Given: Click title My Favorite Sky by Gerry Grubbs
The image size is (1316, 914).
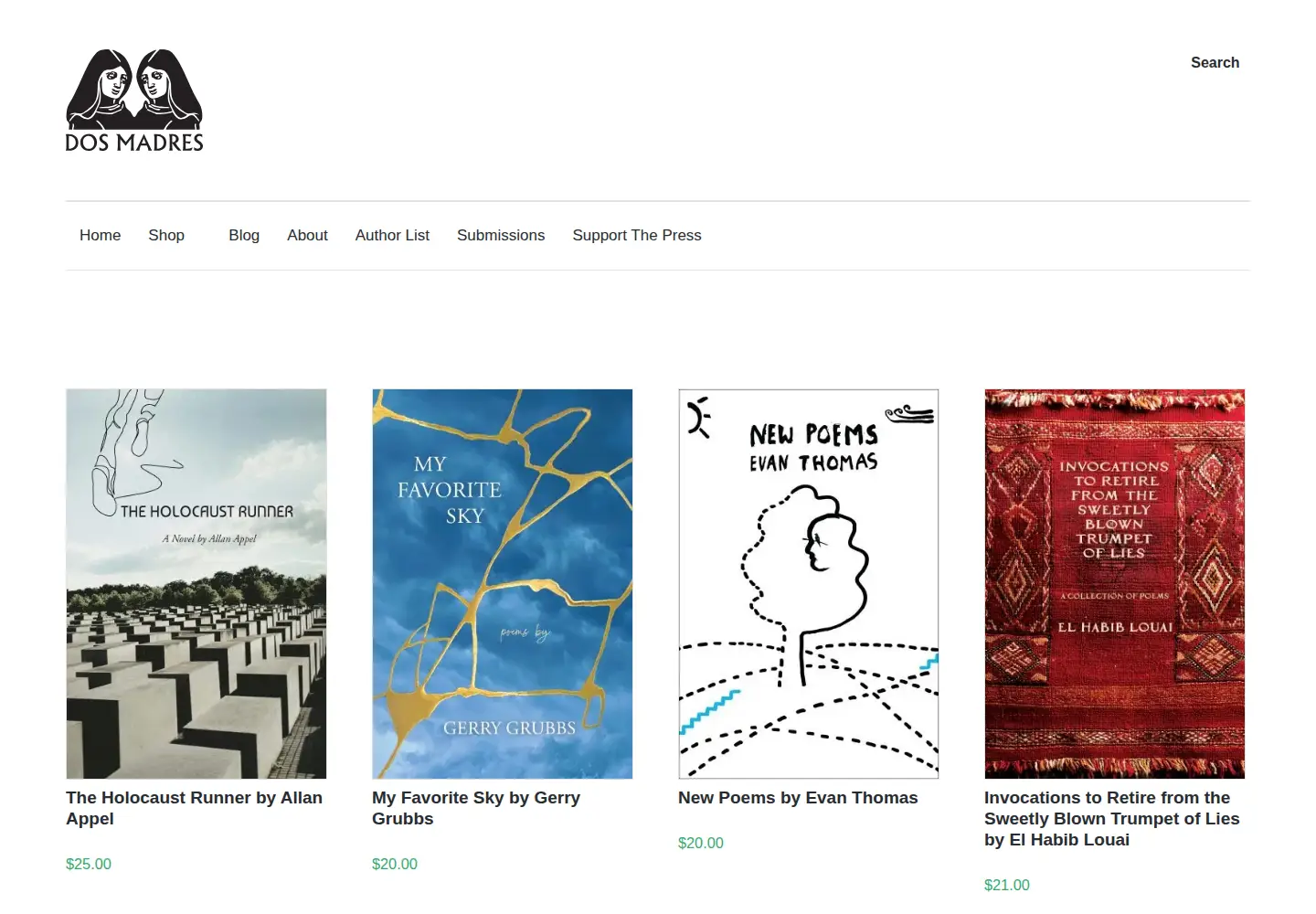Looking at the screenshot, I should coord(476,808).
